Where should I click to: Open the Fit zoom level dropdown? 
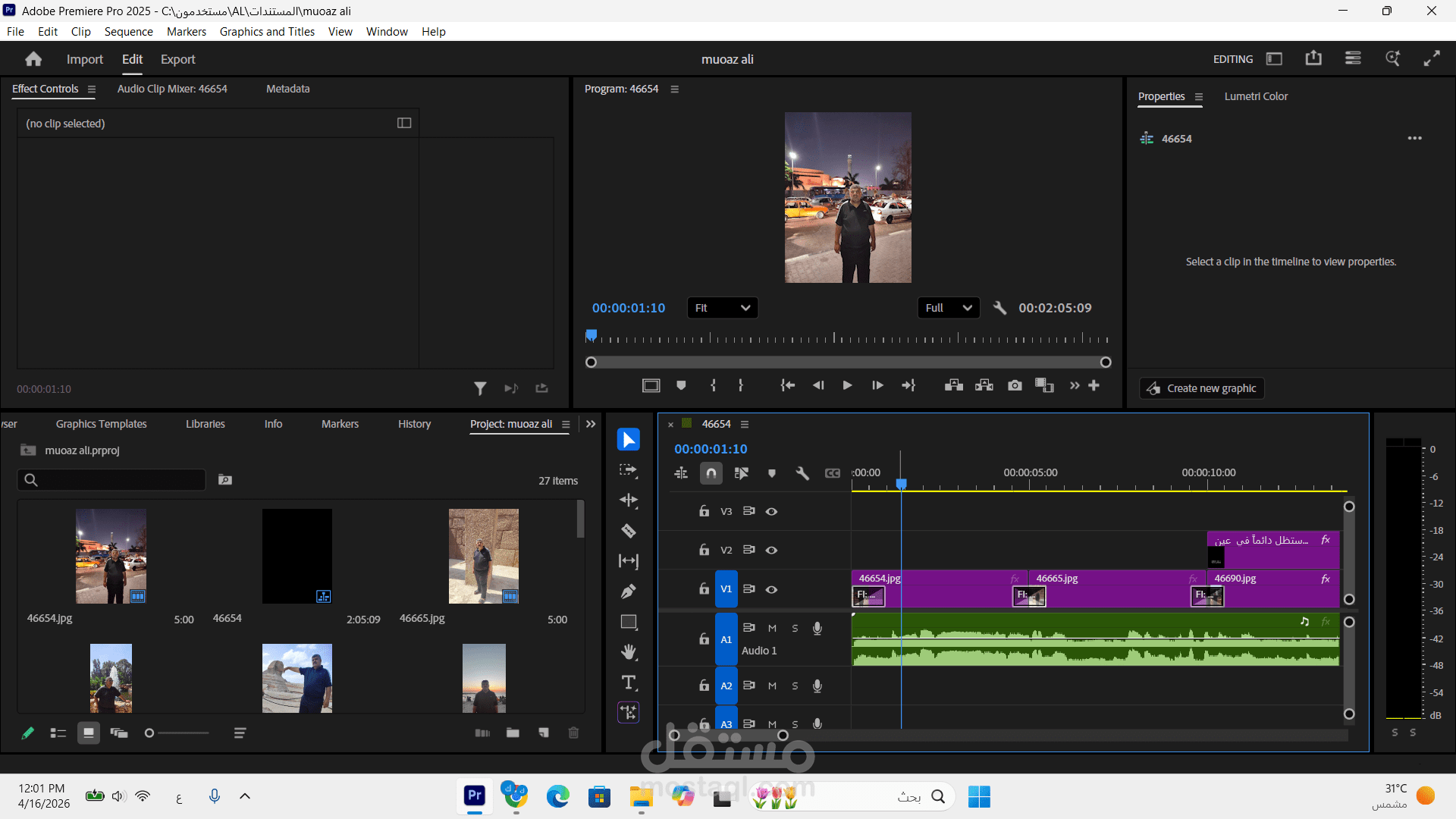pos(723,308)
